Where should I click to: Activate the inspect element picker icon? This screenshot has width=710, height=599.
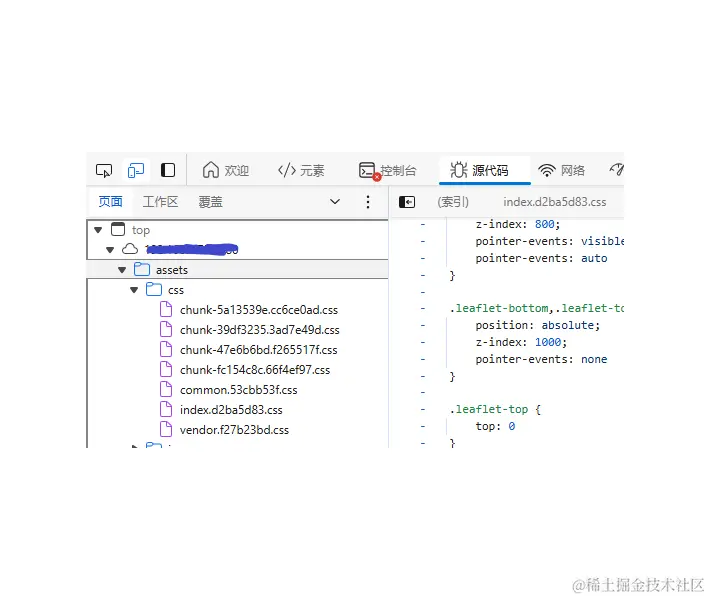point(104,171)
